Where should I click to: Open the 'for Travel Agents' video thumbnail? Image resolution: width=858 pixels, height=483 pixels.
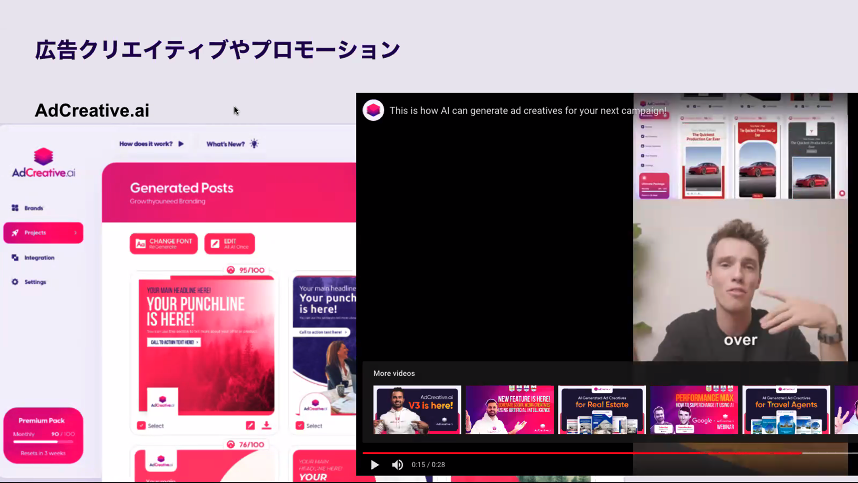(x=786, y=410)
